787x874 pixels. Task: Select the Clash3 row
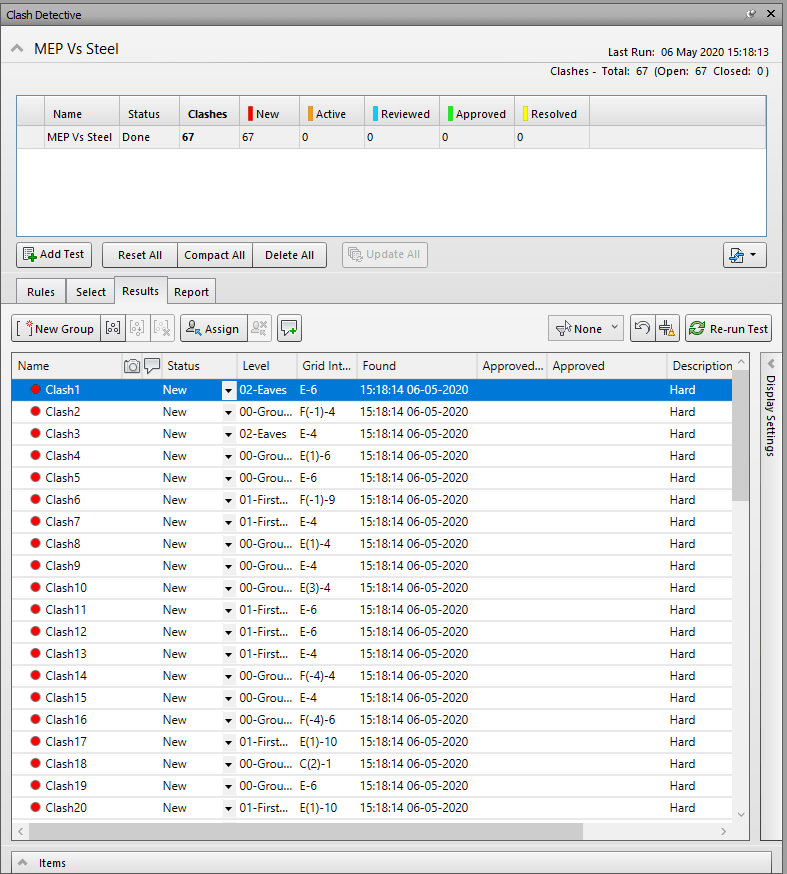point(372,434)
